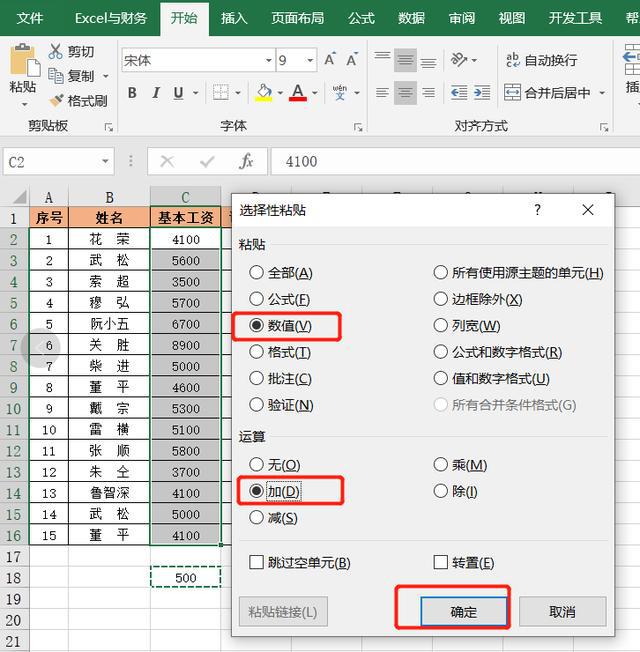Switch to the 插入 tab
The height and width of the screenshot is (652, 640).
(x=234, y=18)
